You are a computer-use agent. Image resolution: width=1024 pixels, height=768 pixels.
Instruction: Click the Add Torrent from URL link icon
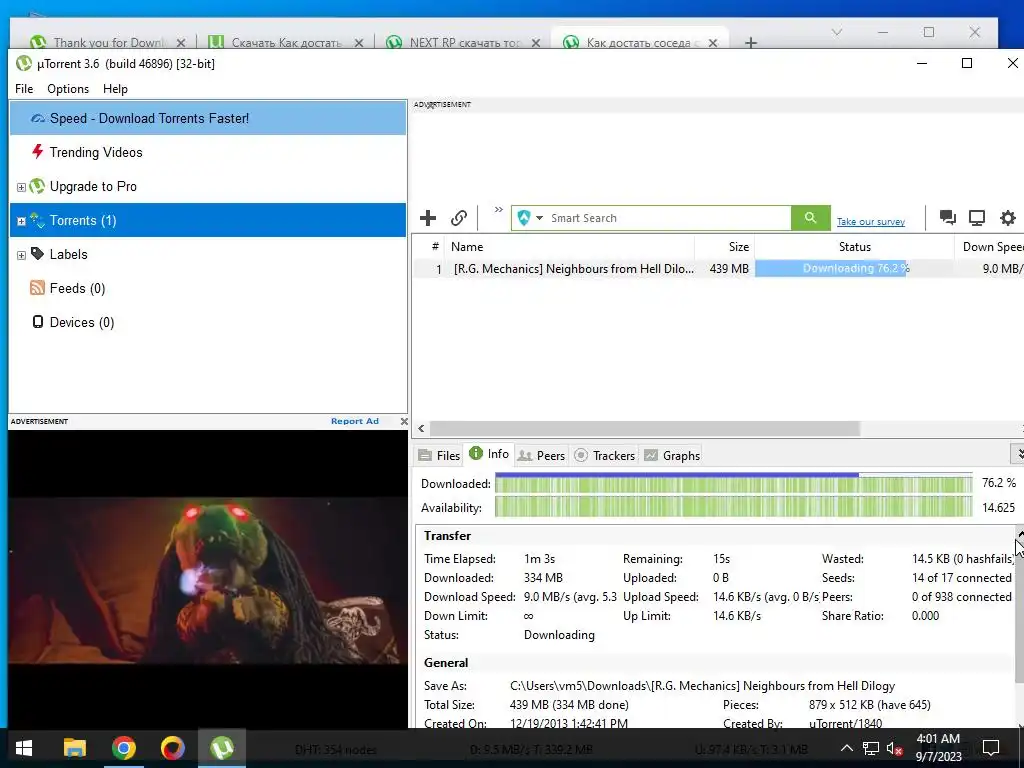(459, 218)
